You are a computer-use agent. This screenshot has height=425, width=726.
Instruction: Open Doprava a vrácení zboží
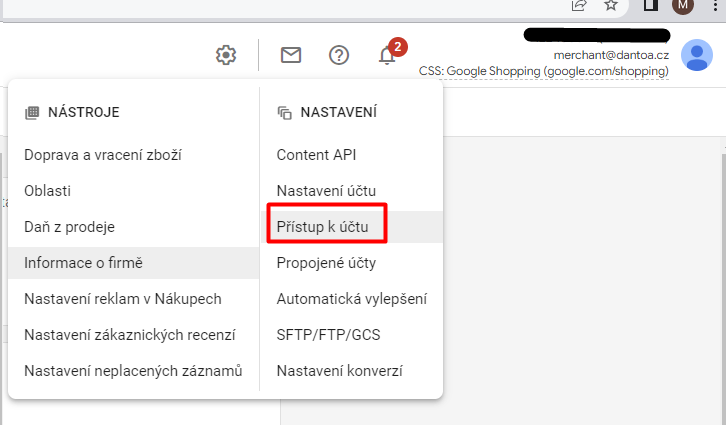(x=102, y=155)
